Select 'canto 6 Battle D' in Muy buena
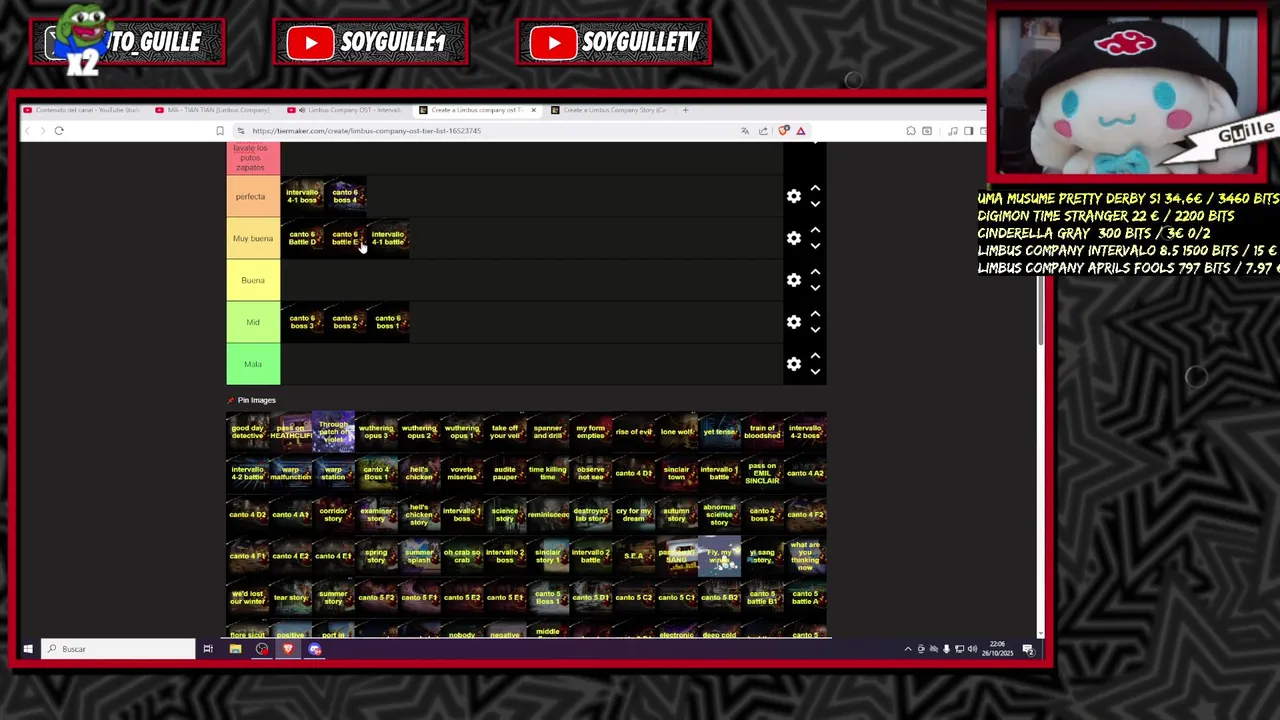Screen dimensions: 1280x720 tap(302, 238)
